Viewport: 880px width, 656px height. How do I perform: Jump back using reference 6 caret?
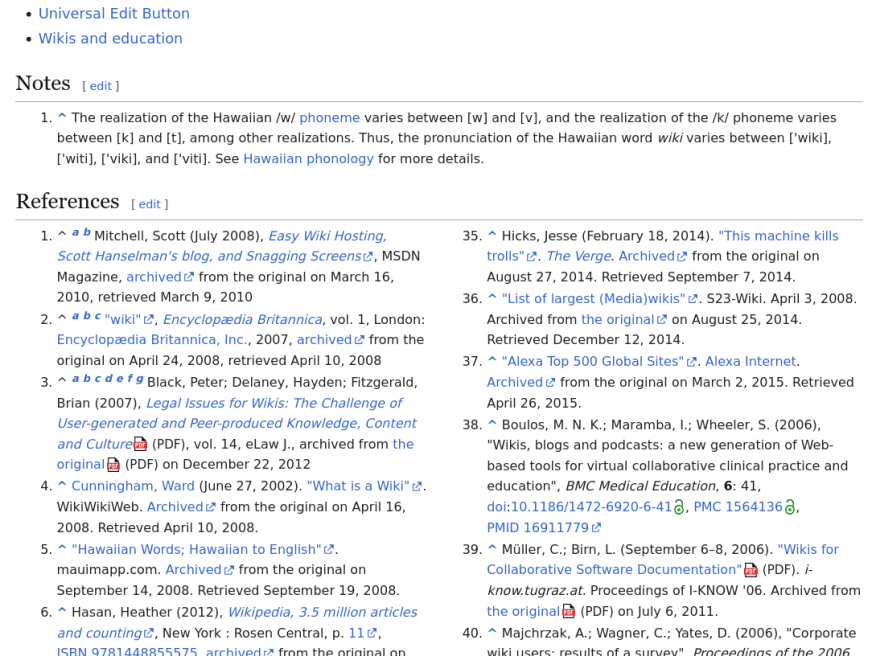coord(62,612)
